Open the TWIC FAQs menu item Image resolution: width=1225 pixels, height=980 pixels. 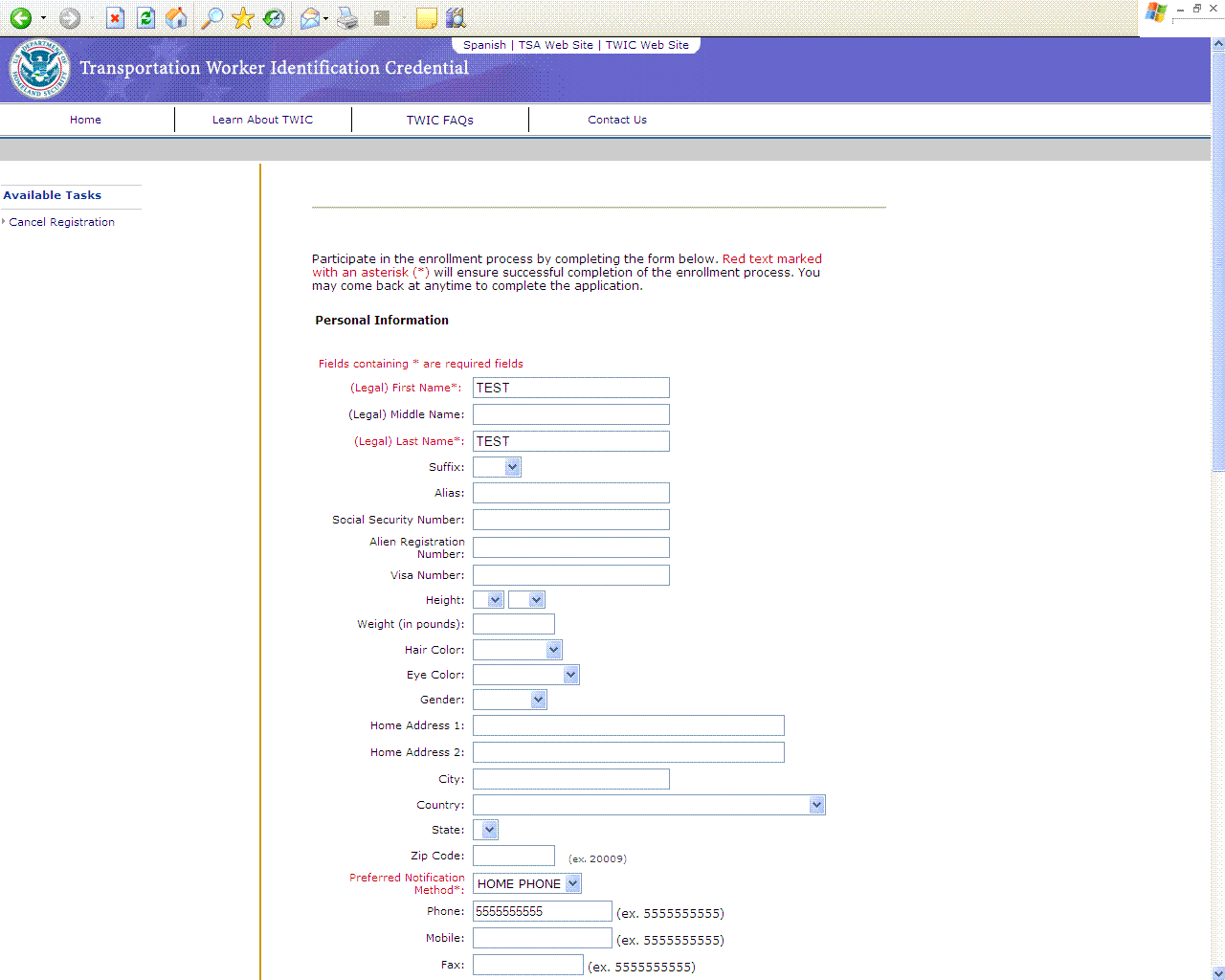(439, 120)
